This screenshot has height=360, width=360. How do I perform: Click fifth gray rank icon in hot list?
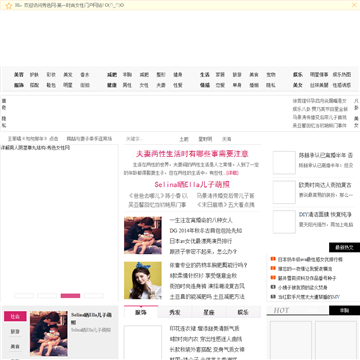pyautogui.click(x=273, y=296)
